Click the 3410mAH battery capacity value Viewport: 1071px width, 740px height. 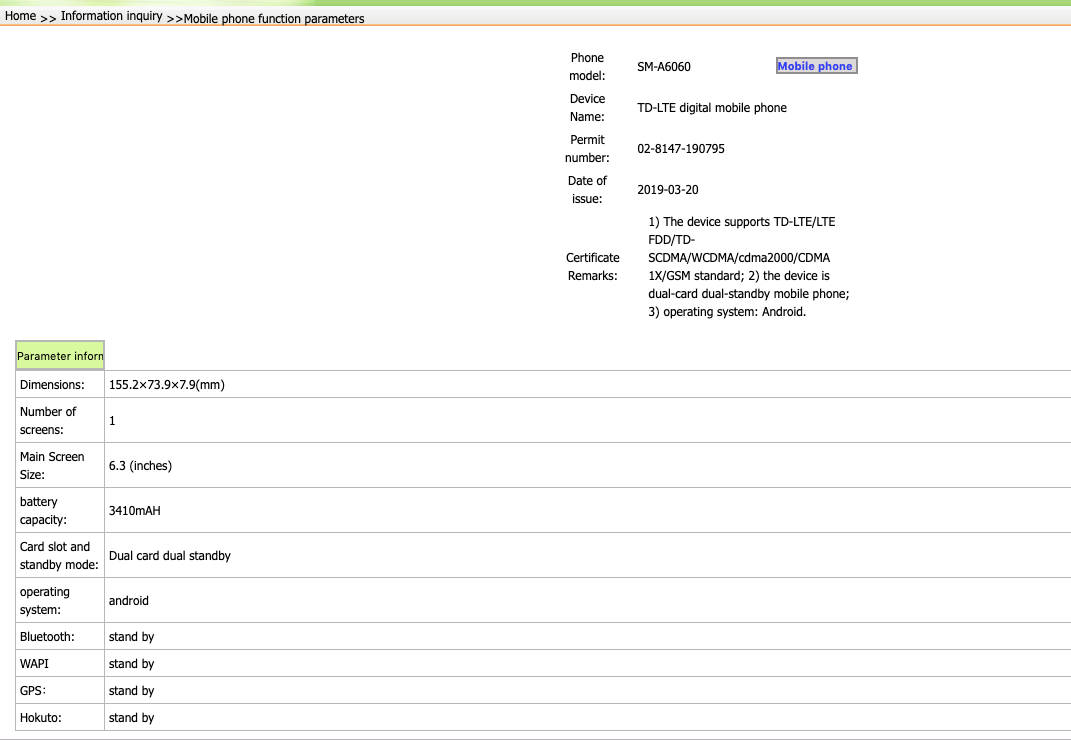tap(134, 511)
